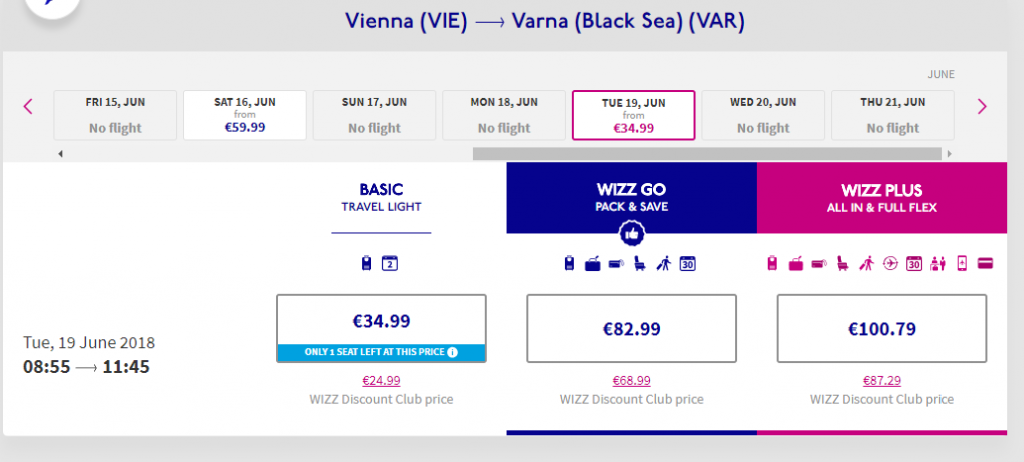Screen dimensions: 1024x462
Task: Click the scrollbar left arrow under dates
Action: point(60,154)
